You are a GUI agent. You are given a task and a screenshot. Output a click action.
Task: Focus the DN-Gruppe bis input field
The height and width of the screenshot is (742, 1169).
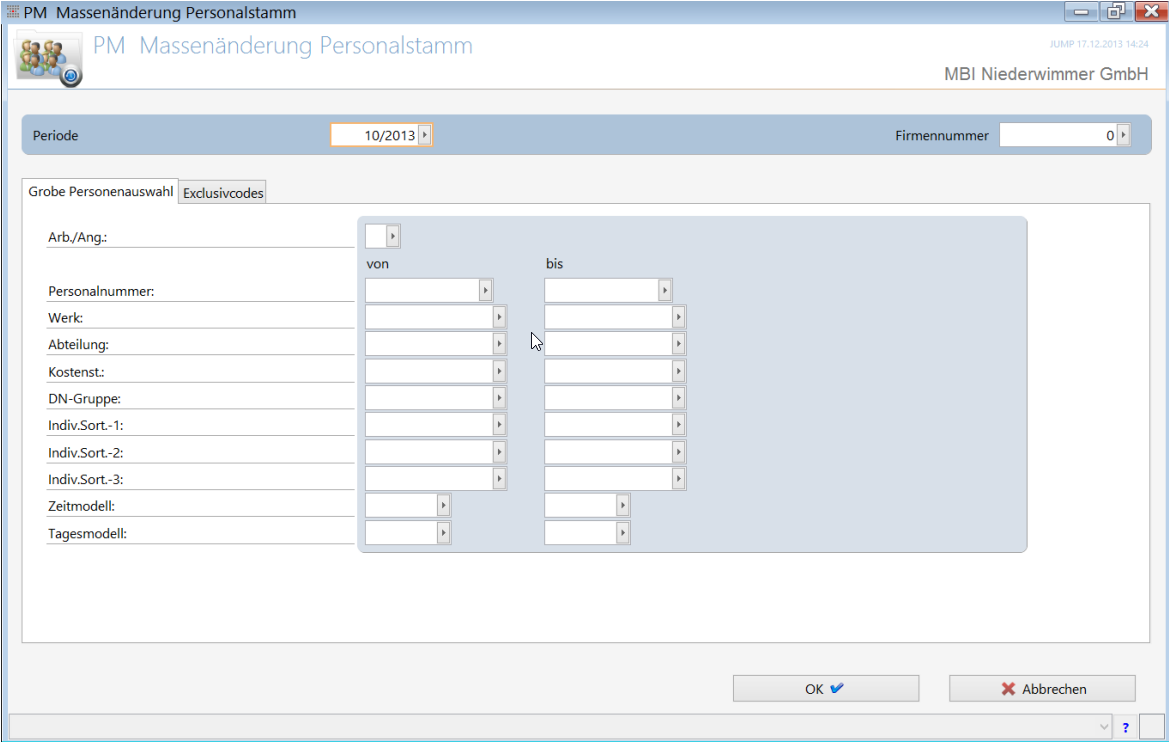click(x=608, y=398)
